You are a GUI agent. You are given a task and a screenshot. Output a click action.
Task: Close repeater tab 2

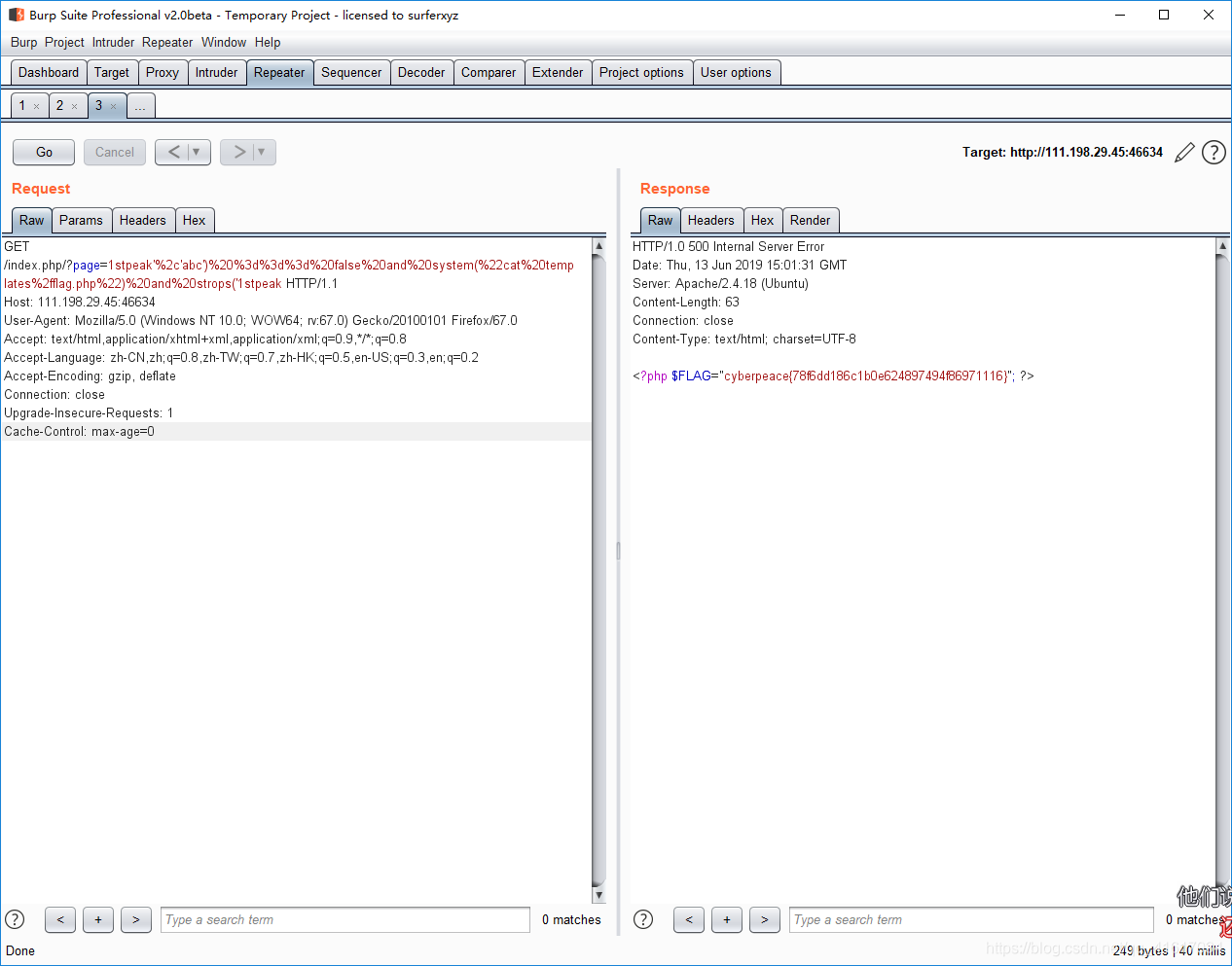74,106
